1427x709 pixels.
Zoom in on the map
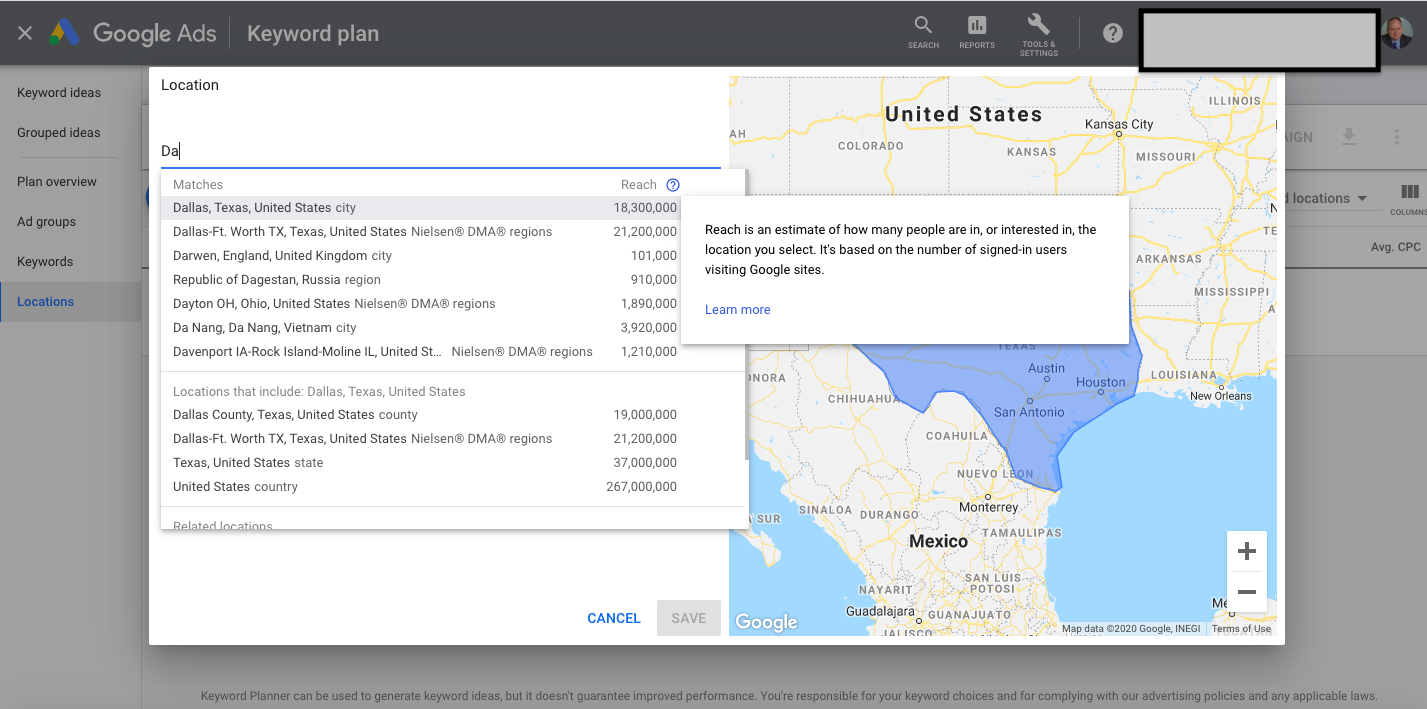pyautogui.click(x=1247, y=551)
